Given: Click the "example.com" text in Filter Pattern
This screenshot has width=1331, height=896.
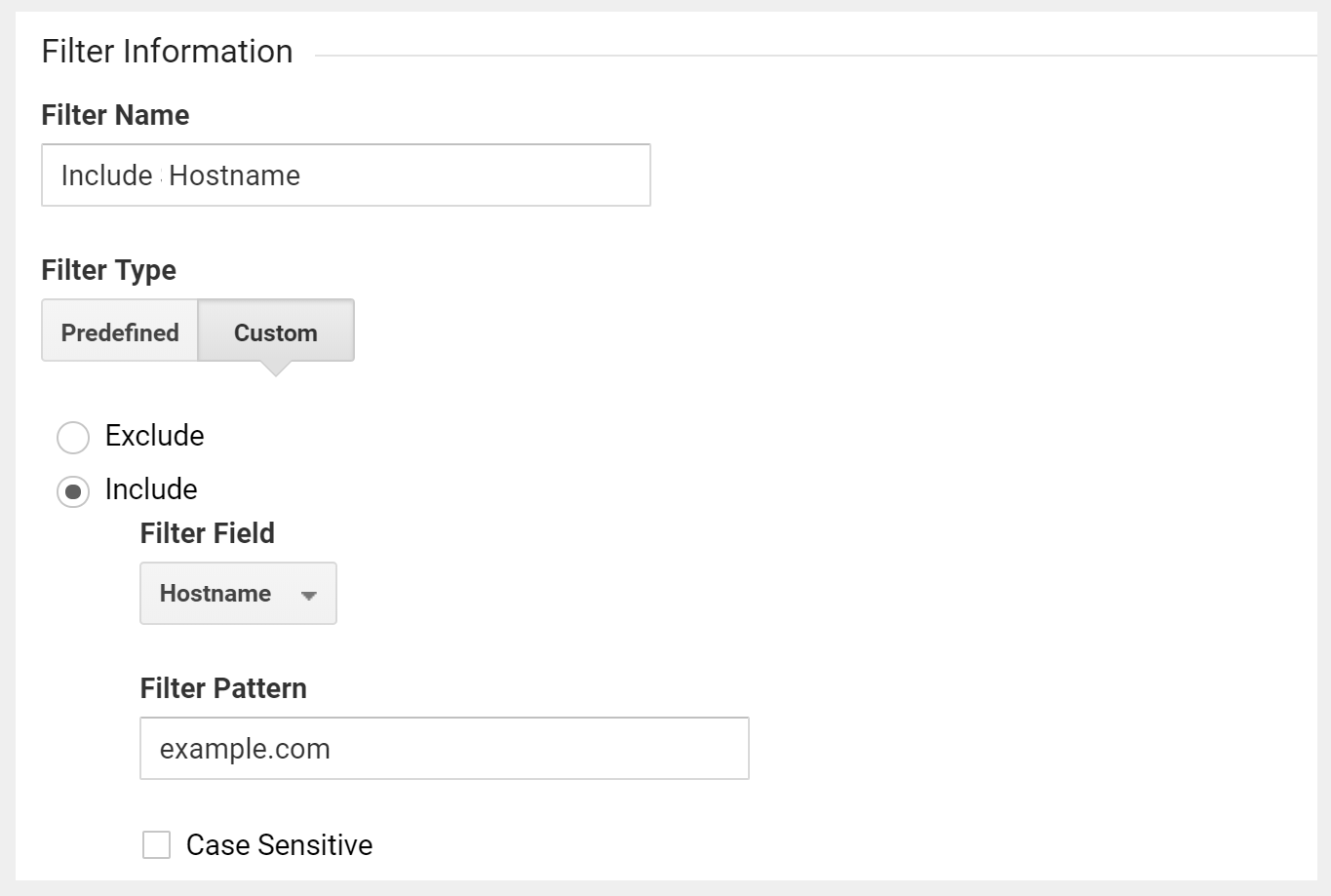Looking at the screenshot, I should (245, 749).
